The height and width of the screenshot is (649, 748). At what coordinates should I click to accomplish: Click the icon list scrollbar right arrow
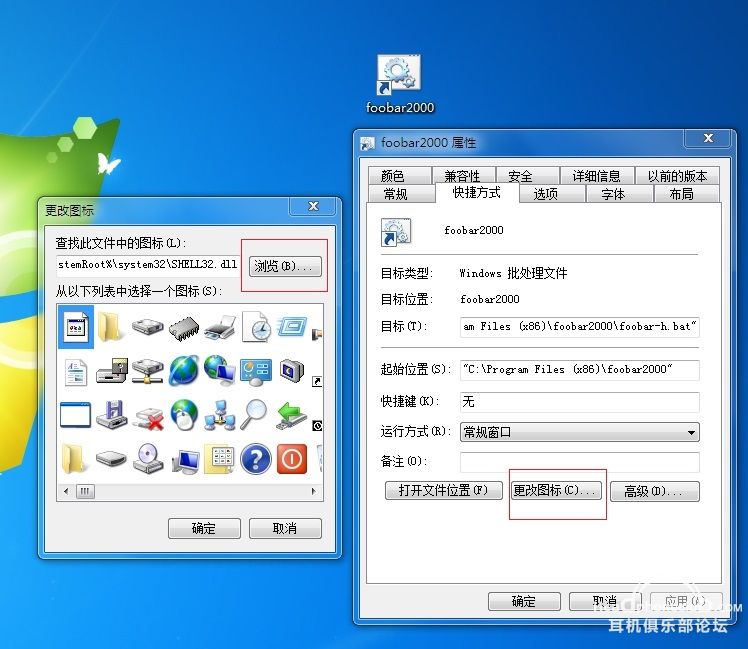tap(313, 491)
